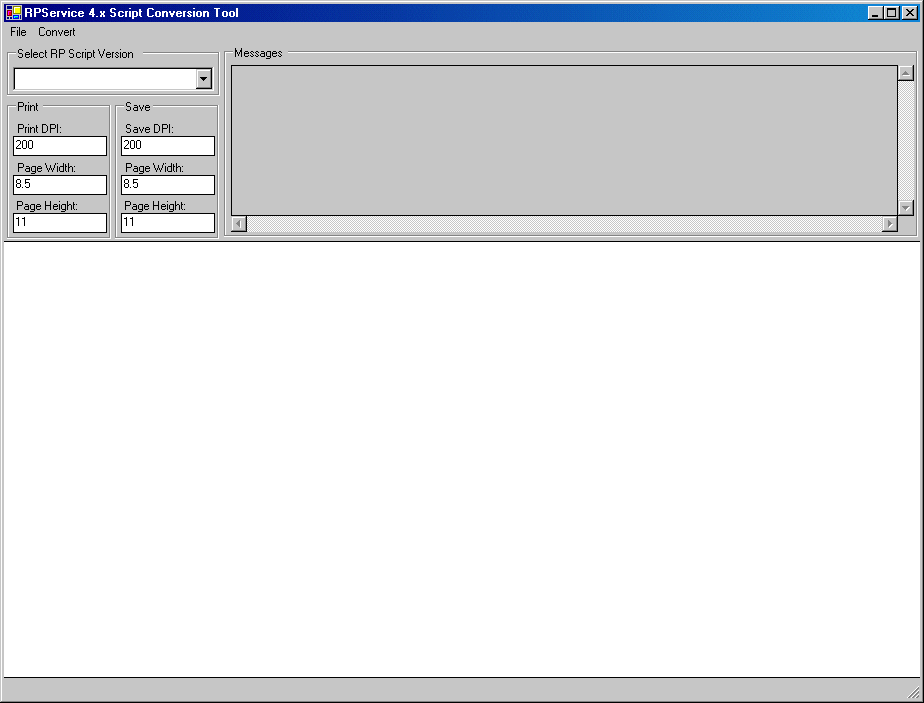The image size is (924, 703).
Task: Open the Convert menu
Action: 57,32
